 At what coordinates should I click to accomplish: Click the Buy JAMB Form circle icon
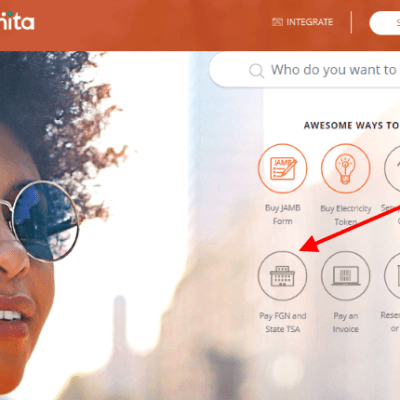coord(282,168)
